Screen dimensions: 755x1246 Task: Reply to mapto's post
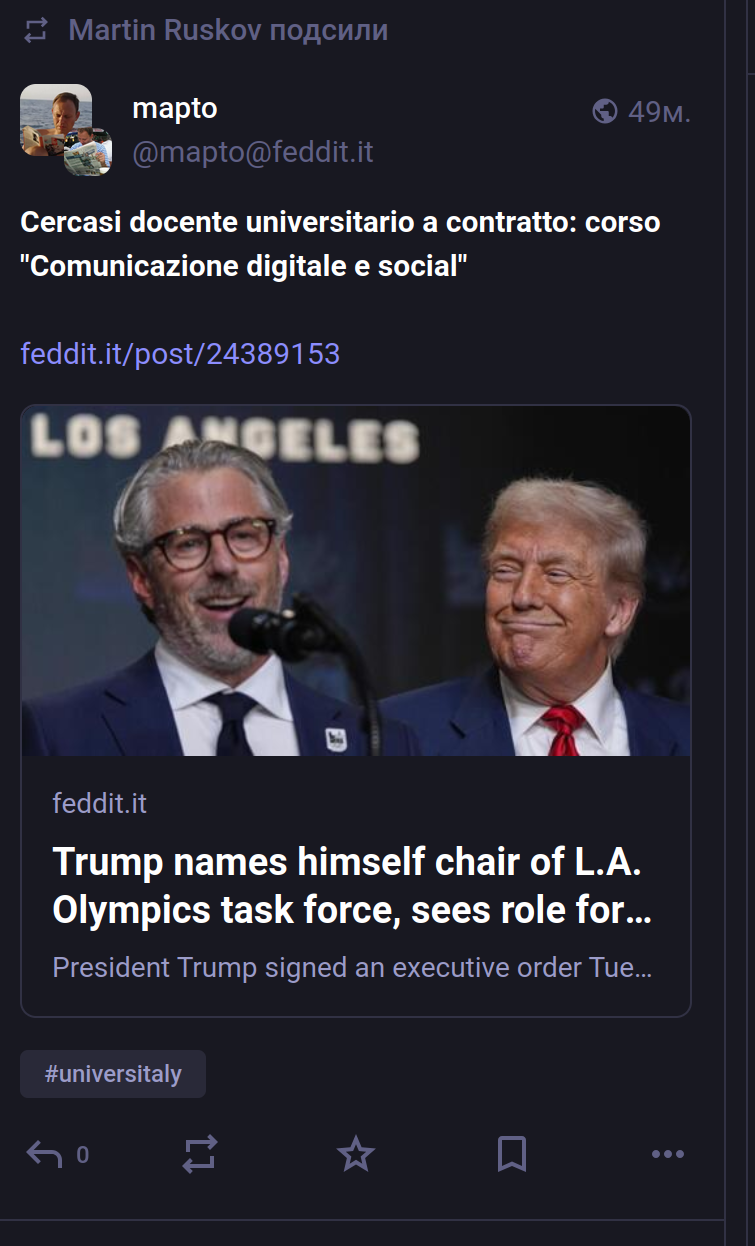pos(44,1155)
